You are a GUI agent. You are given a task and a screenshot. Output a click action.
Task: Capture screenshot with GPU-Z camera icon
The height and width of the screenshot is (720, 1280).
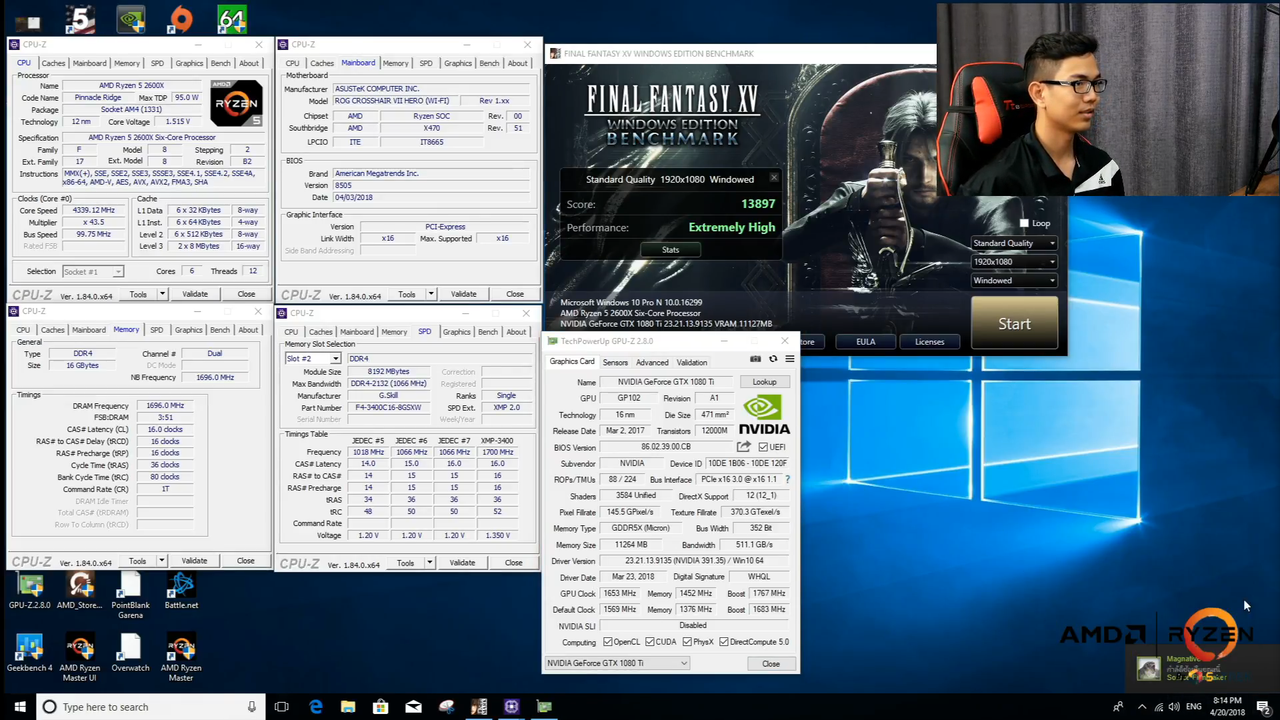pos(756,360)
